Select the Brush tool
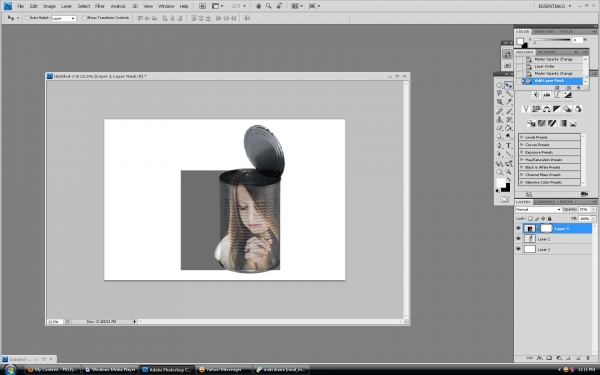Viewport: 600px width, 375px height. [509, 111]
